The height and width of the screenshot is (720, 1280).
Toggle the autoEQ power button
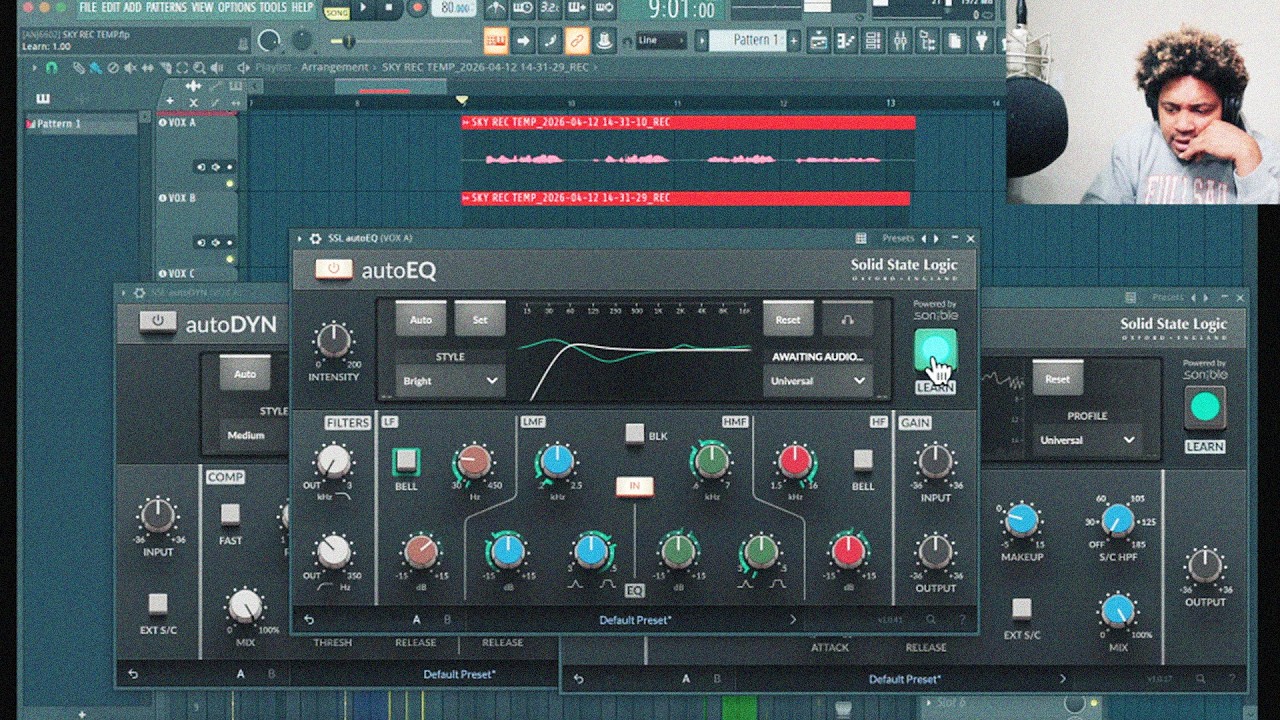click(333, 269)
